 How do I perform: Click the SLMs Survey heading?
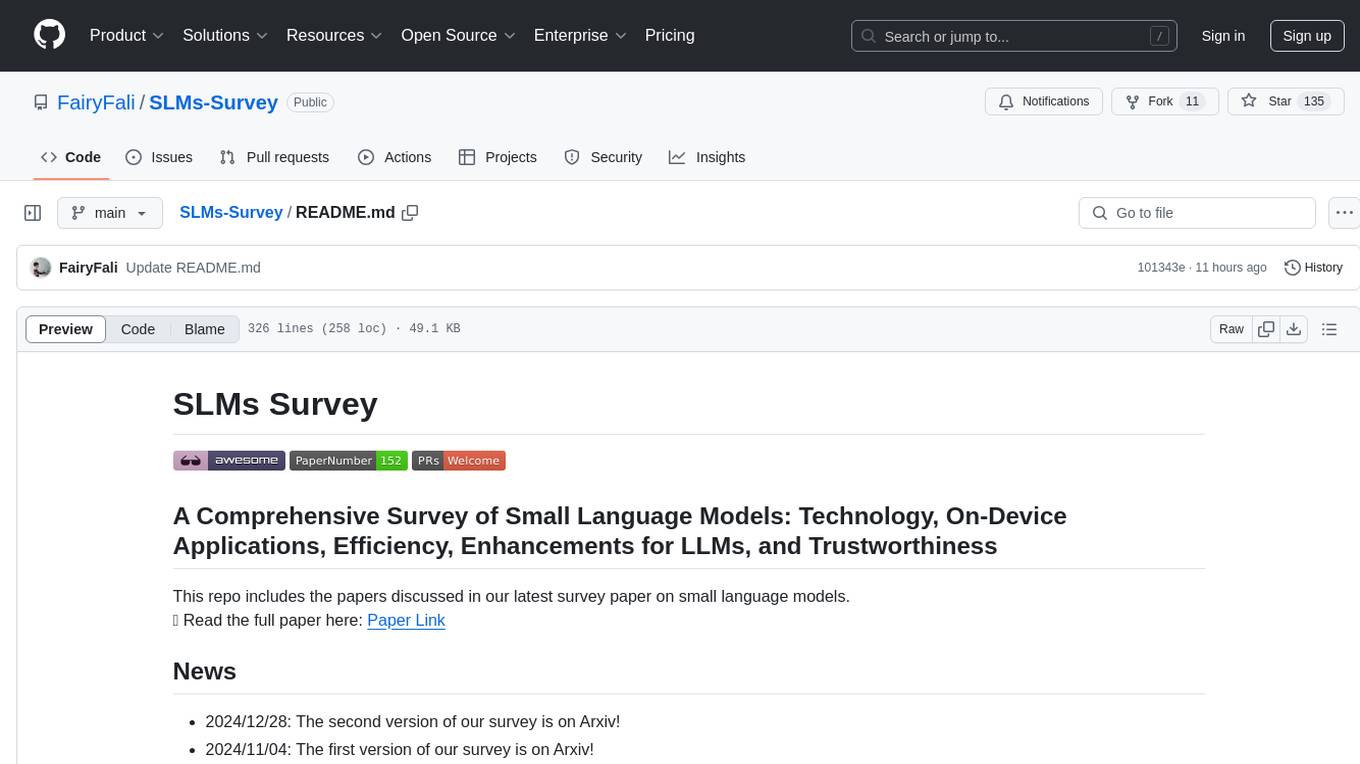[275, 404]
